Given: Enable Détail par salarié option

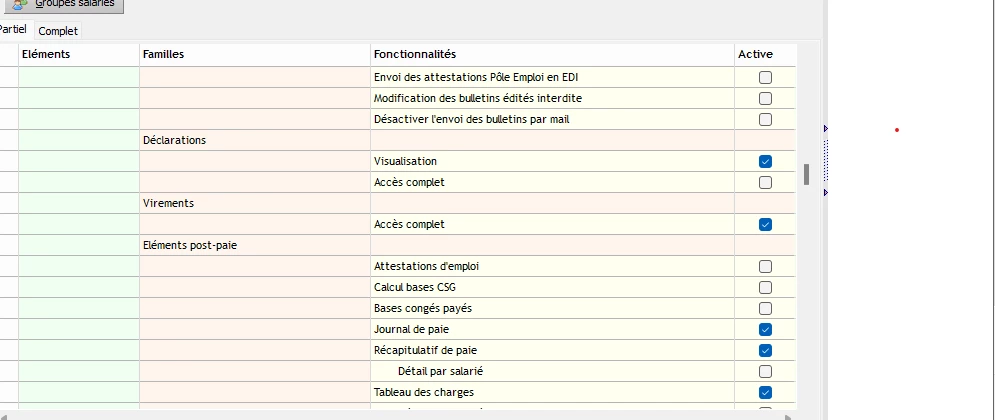Looking at the screenshot, I should coord(765,371).
